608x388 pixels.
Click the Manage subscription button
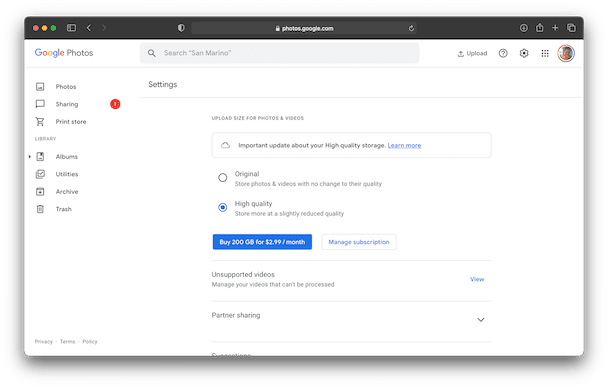[359, 242]
